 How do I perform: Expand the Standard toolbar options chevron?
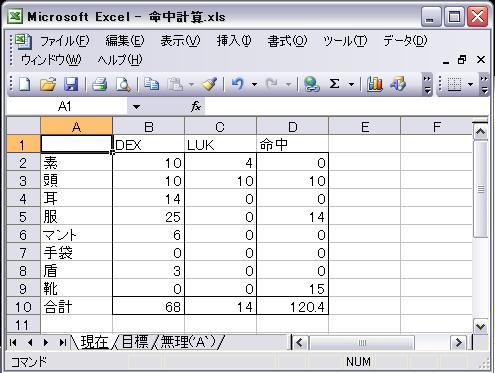click(x=427, y=85)
